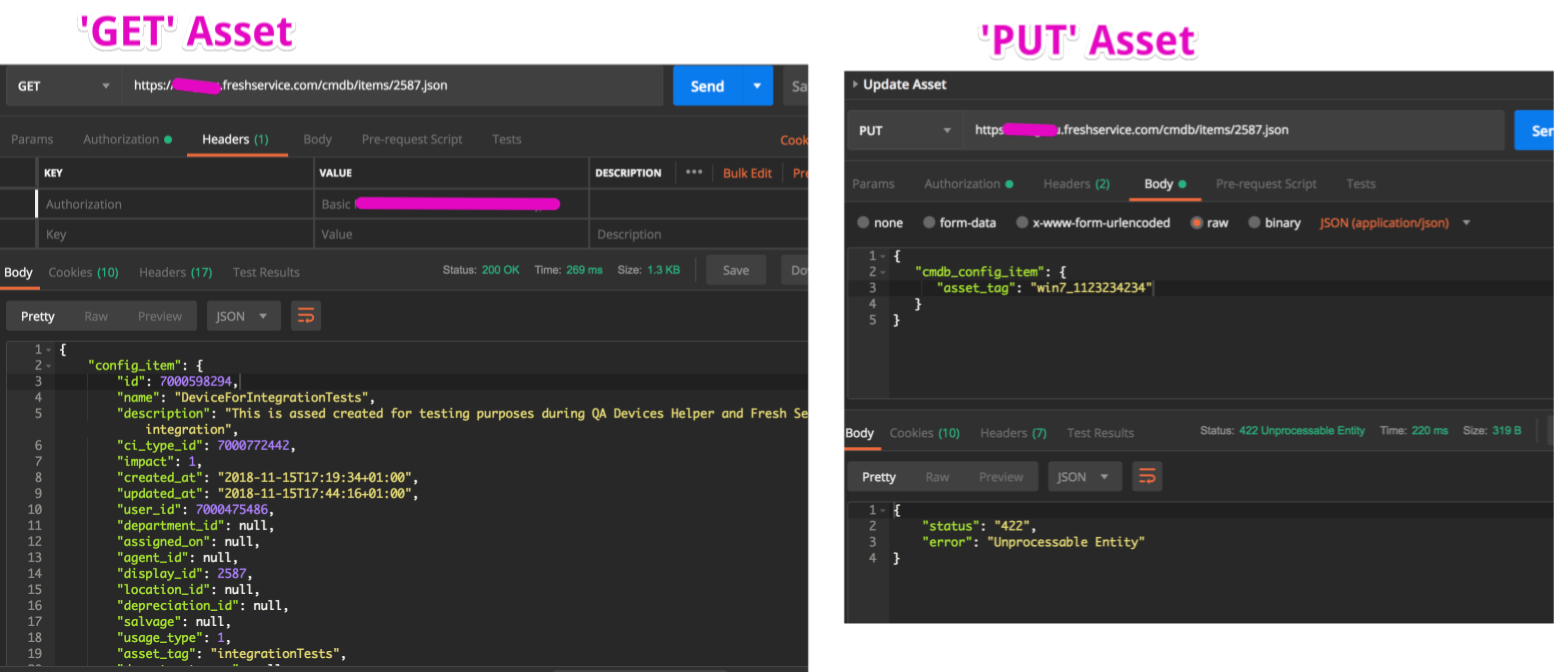This screenshot has width=1554, height=672.
Task: Select Pretty view in PUT response
Action: pos(879,477)
